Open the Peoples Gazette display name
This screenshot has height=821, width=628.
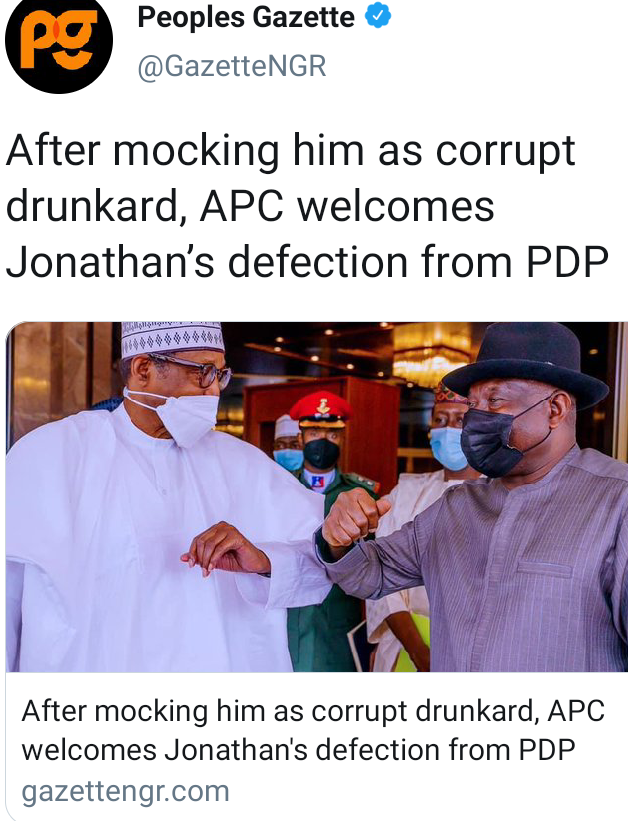[246, 17]
